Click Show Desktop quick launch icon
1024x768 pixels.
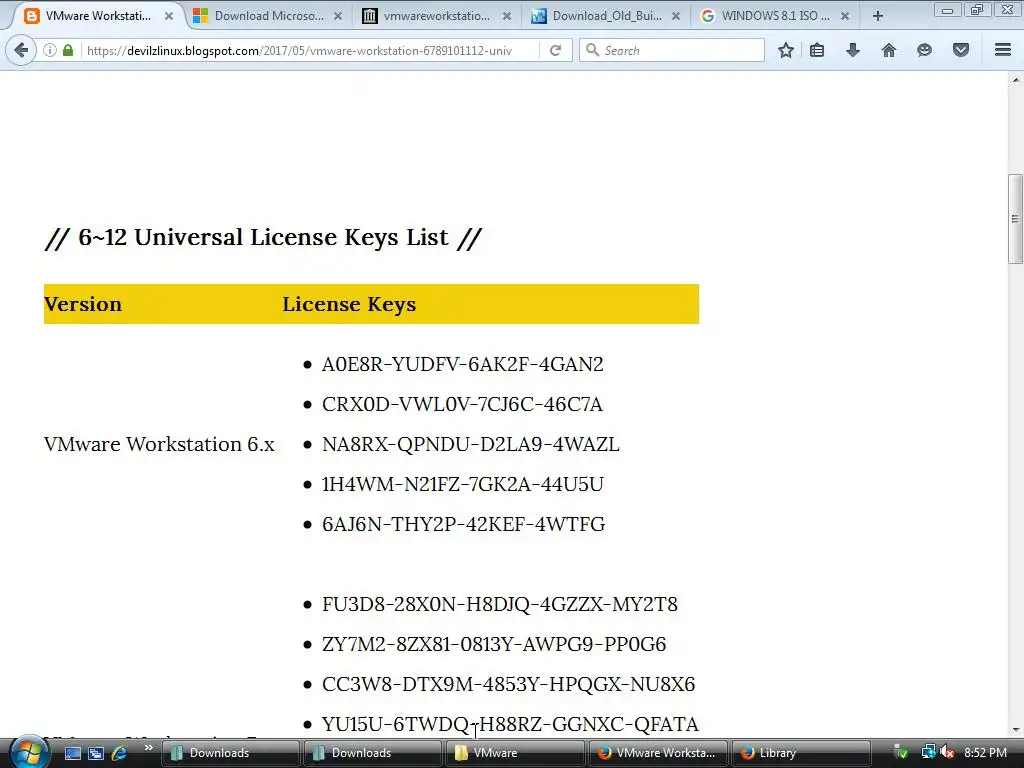coord(72,754)
